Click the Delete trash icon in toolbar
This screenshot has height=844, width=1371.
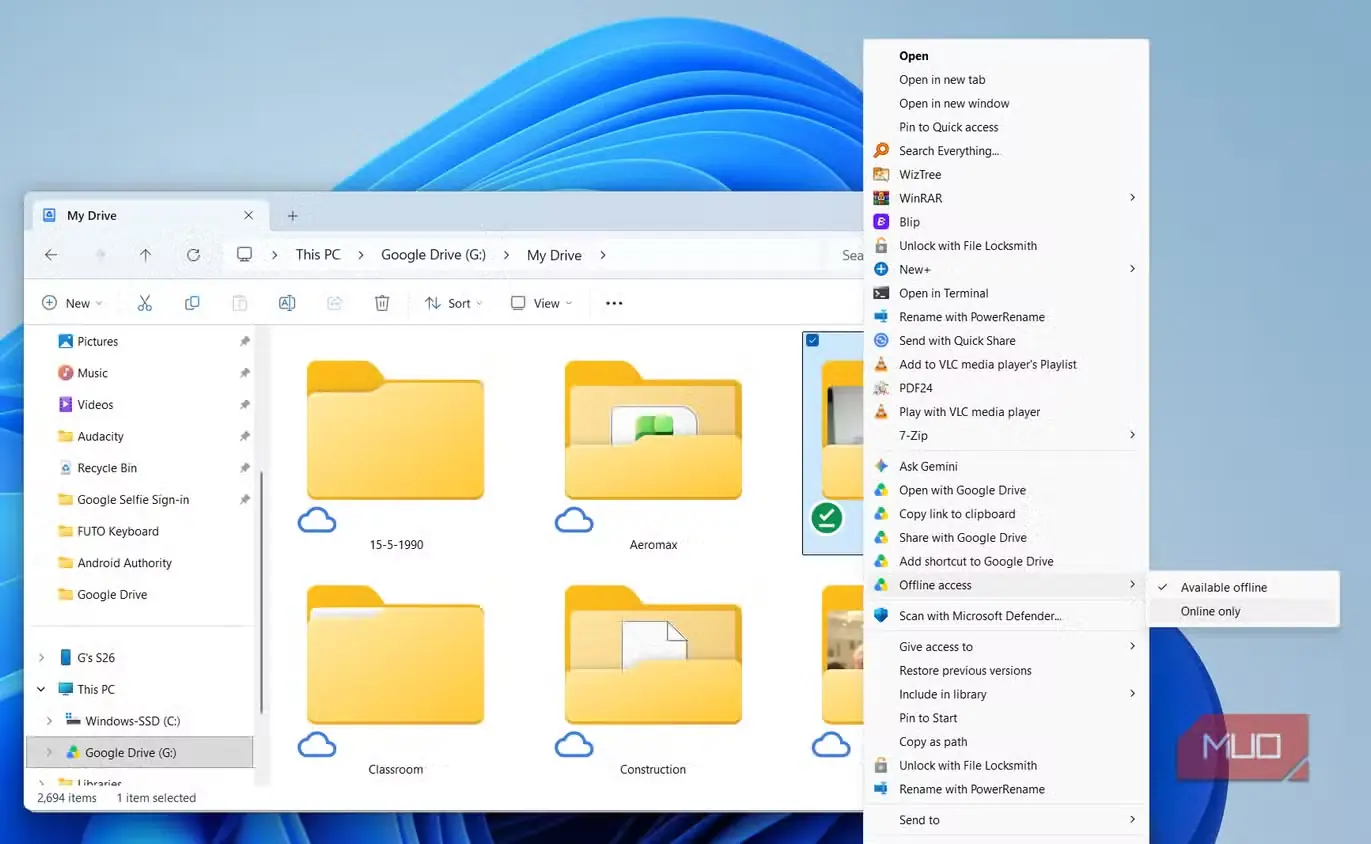[x=382, y=303]
